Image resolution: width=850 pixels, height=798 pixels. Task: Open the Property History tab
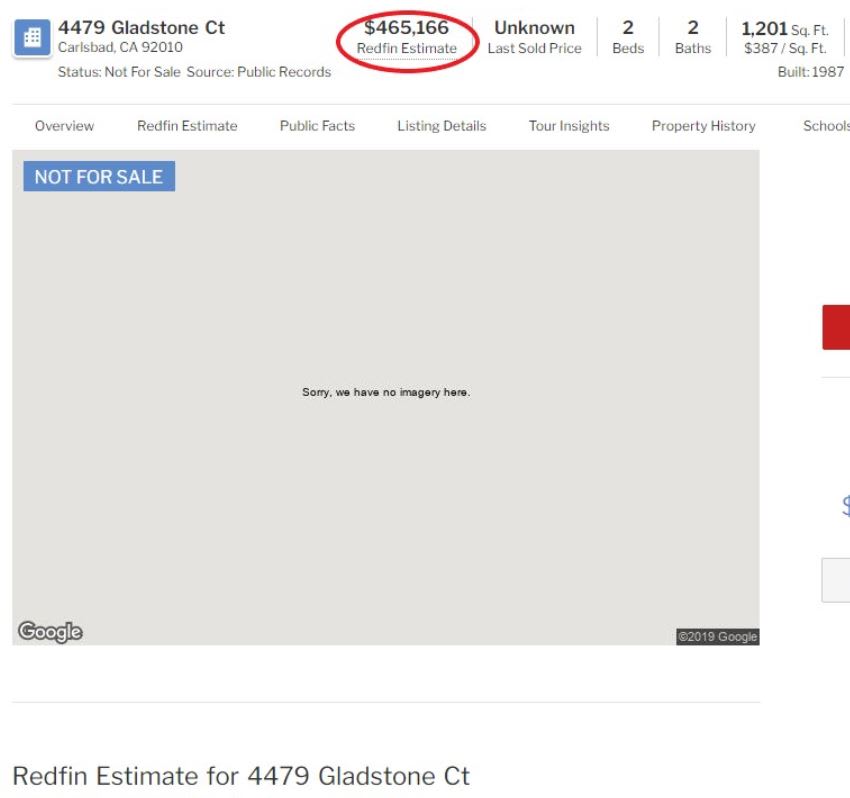(x=704, y=126)
